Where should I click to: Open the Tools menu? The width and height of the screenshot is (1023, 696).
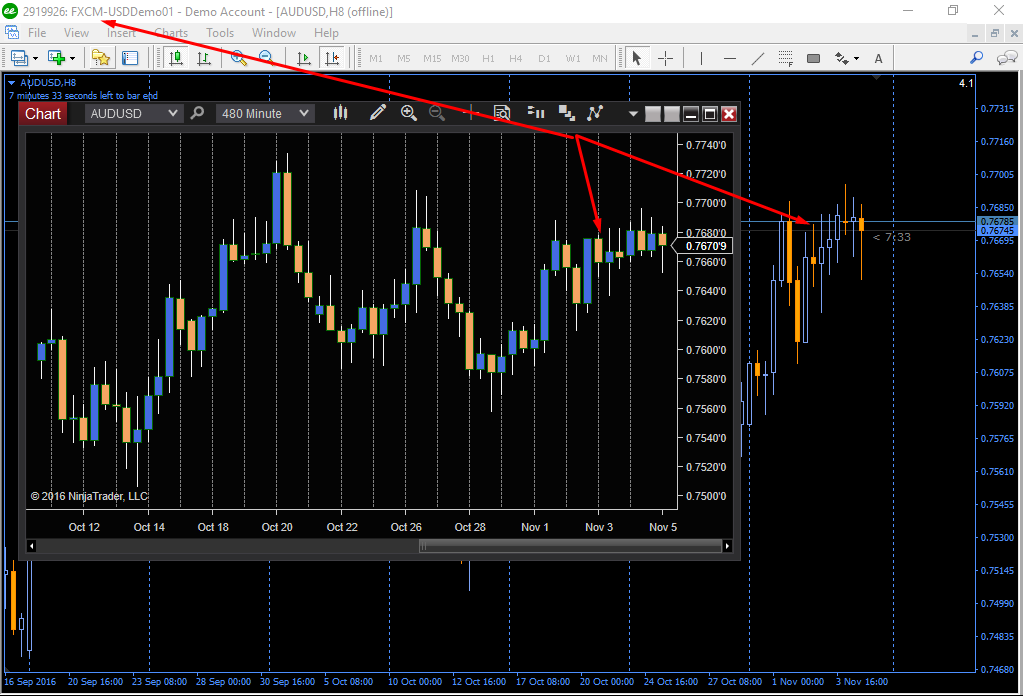coord(220,33)
